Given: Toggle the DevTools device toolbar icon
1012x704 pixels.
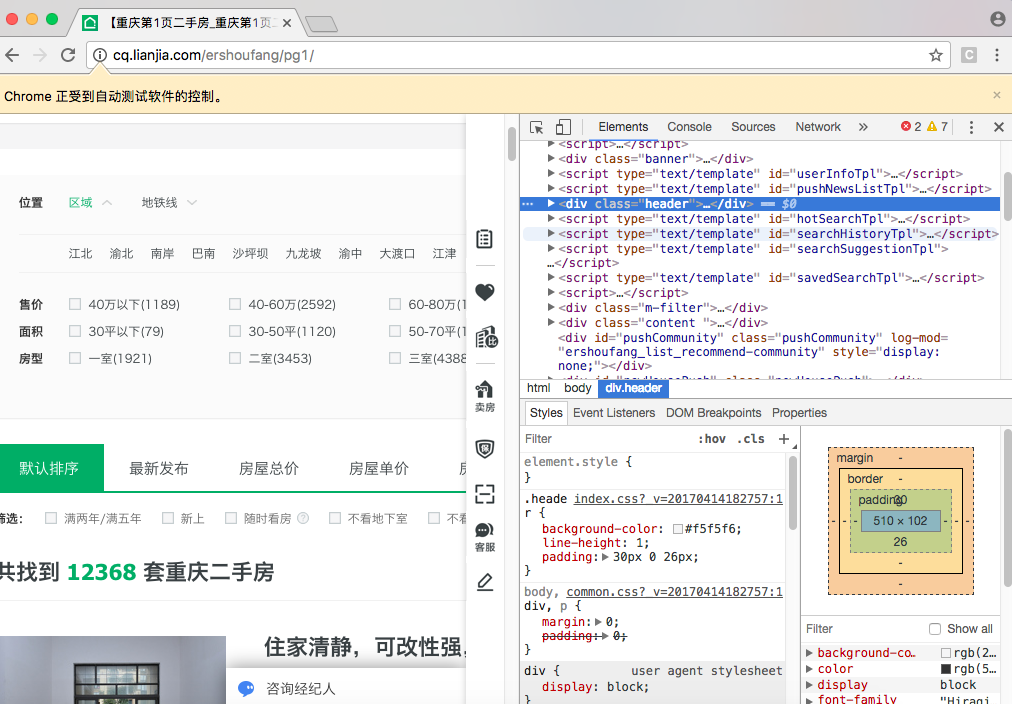Looking at the screenshot, I should [x=563, y=127].
